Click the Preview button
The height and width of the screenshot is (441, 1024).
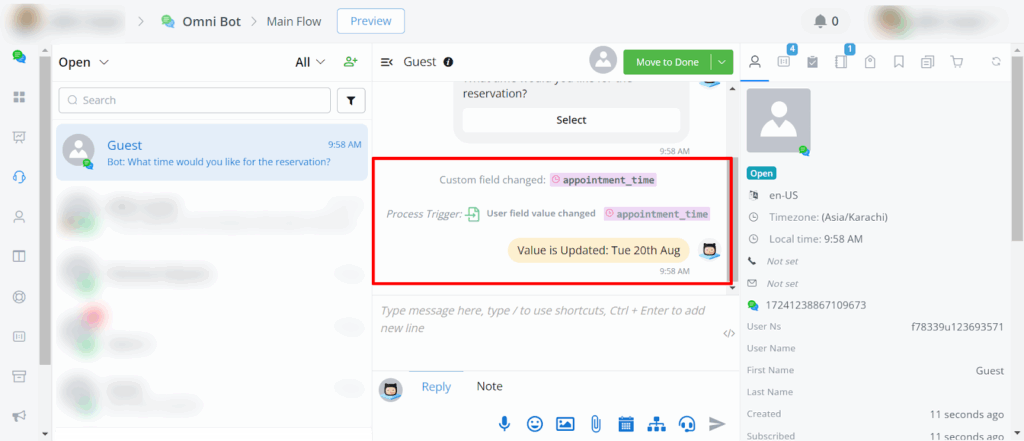coord(370,21)
